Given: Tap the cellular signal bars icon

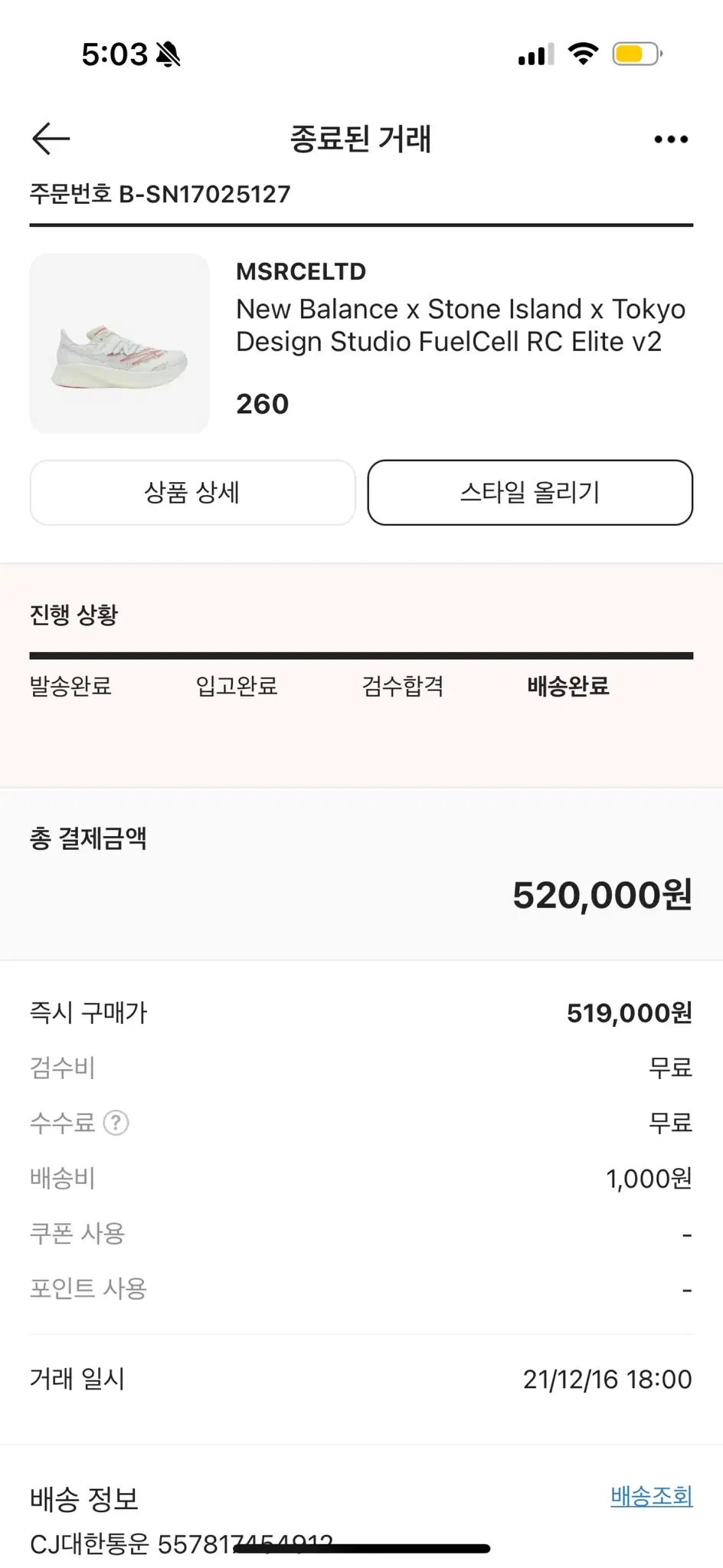Looking at the screenshot, I should pyautogui.click(x=536, y=54).
